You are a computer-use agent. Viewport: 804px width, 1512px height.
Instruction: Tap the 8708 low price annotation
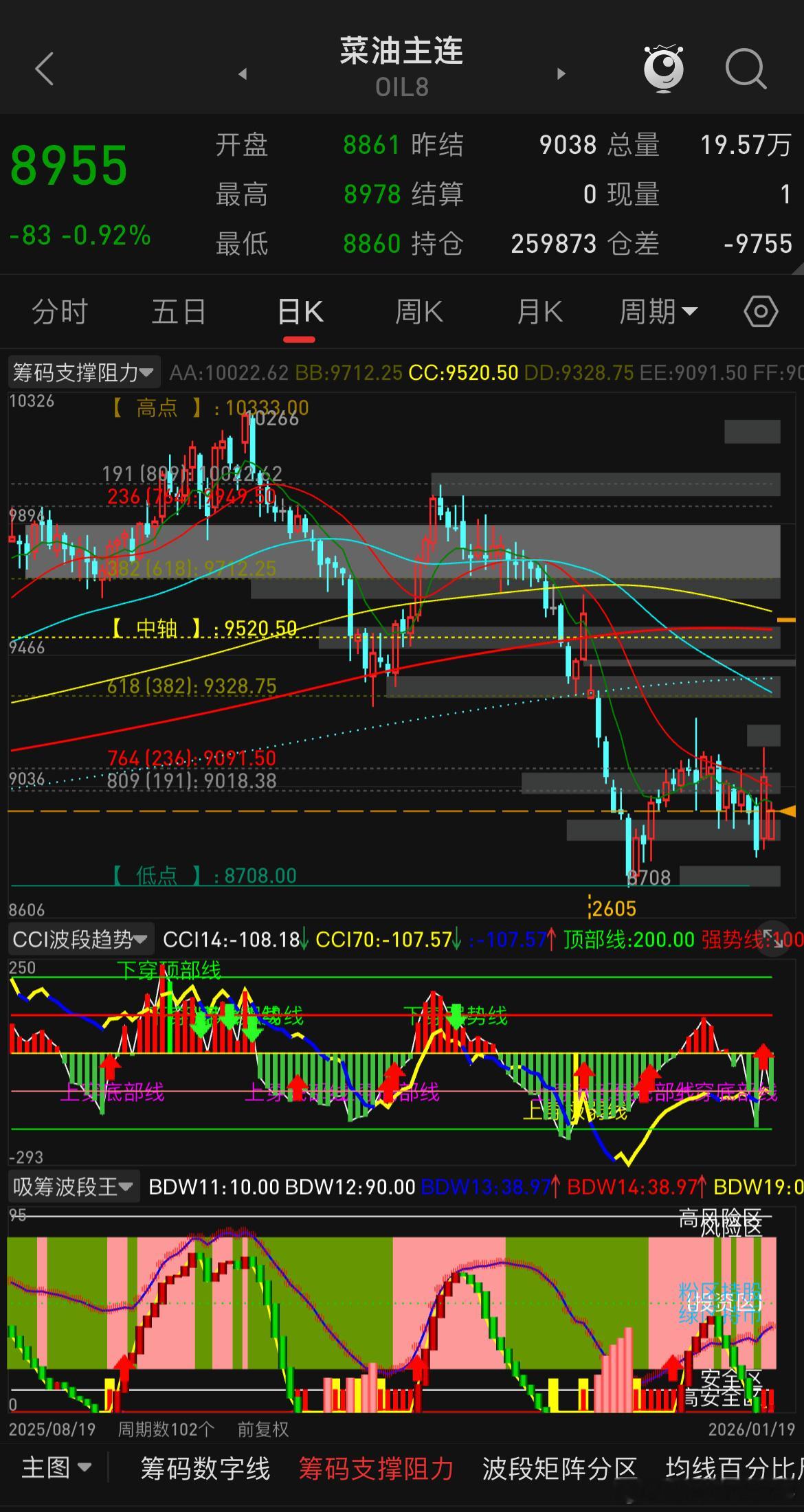[x=649, y=877]
